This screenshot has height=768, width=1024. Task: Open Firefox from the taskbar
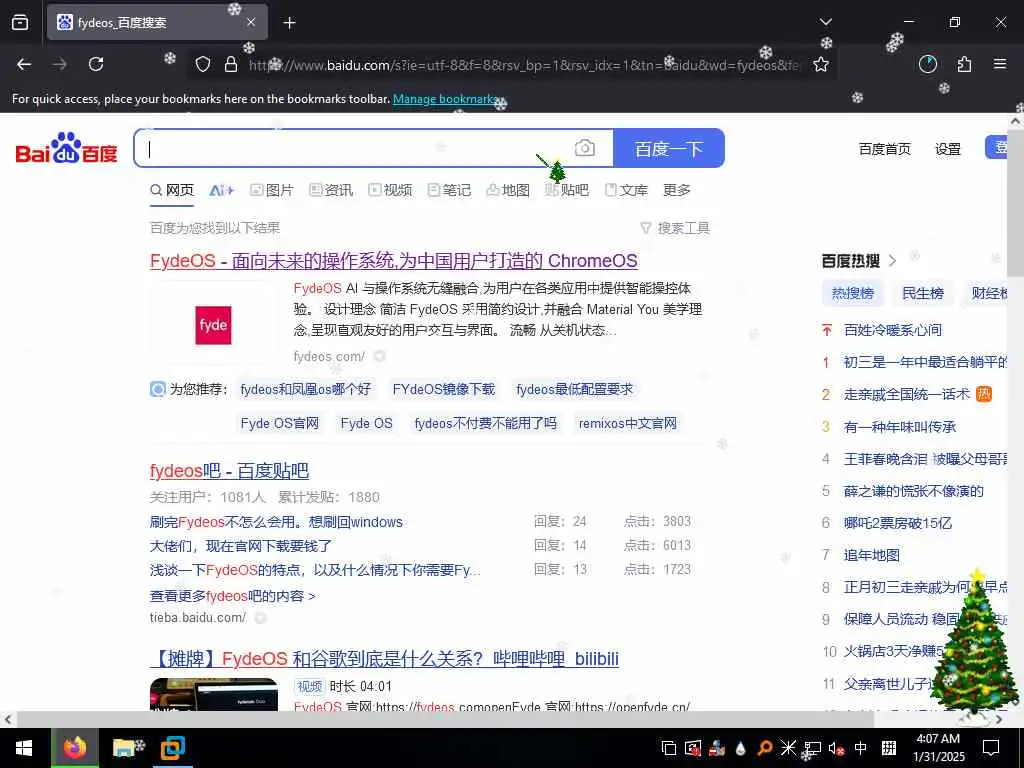coord(74,748)
